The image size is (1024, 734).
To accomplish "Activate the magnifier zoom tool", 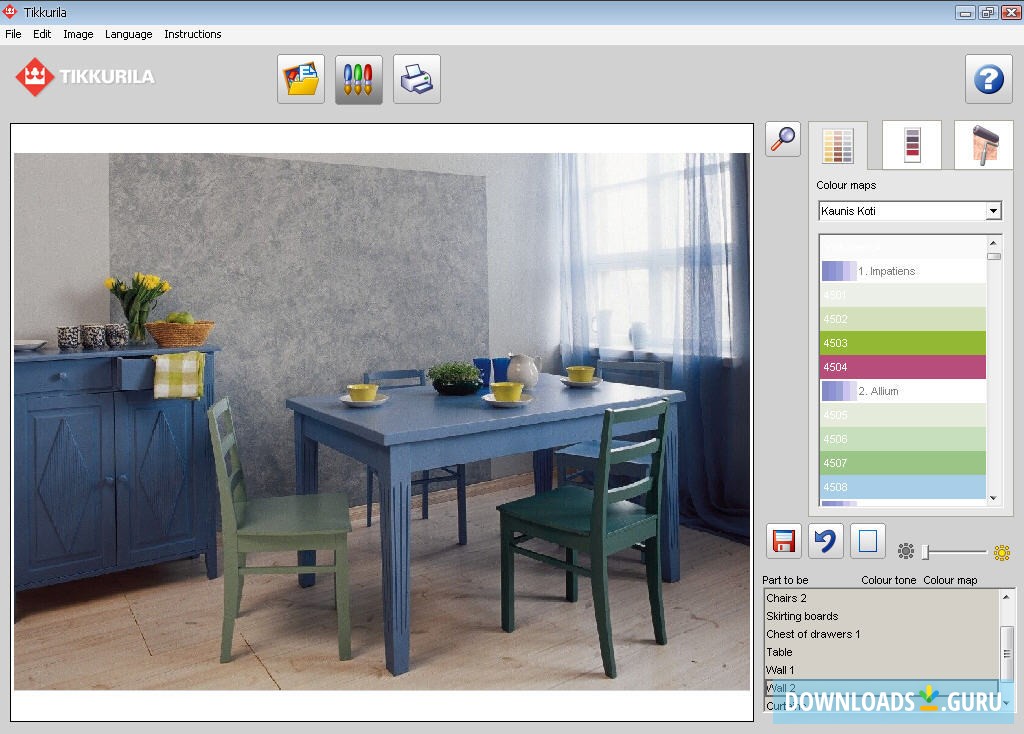I will pyautogui.click(x=782, y=138).
